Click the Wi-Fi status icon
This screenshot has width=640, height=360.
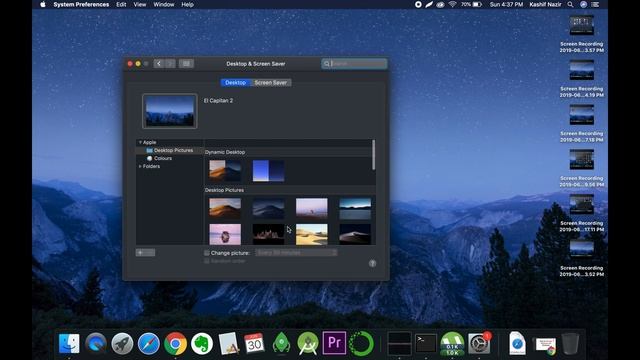tap(452, 4)
